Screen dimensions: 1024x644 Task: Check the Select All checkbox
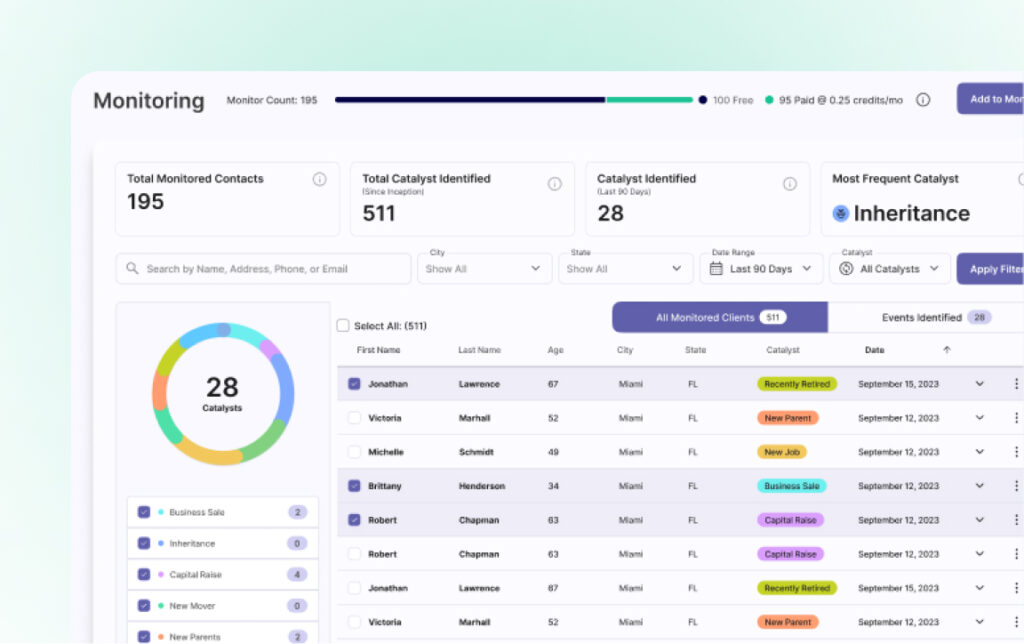coord(343,326)
